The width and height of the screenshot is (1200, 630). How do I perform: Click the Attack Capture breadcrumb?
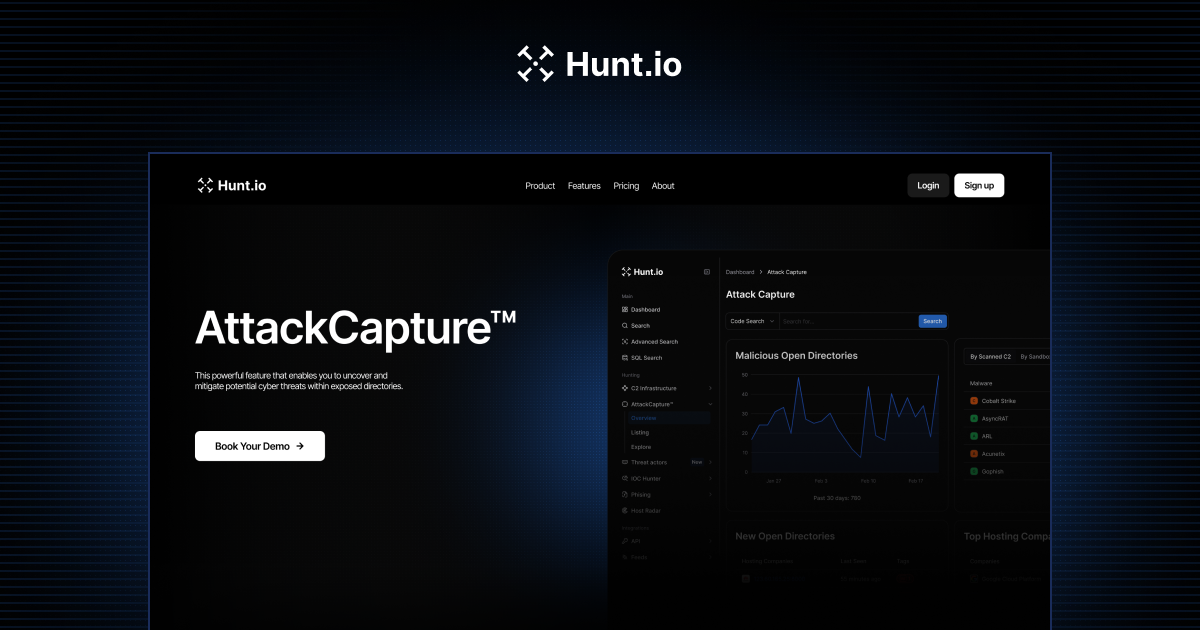(x=787, y=272)
